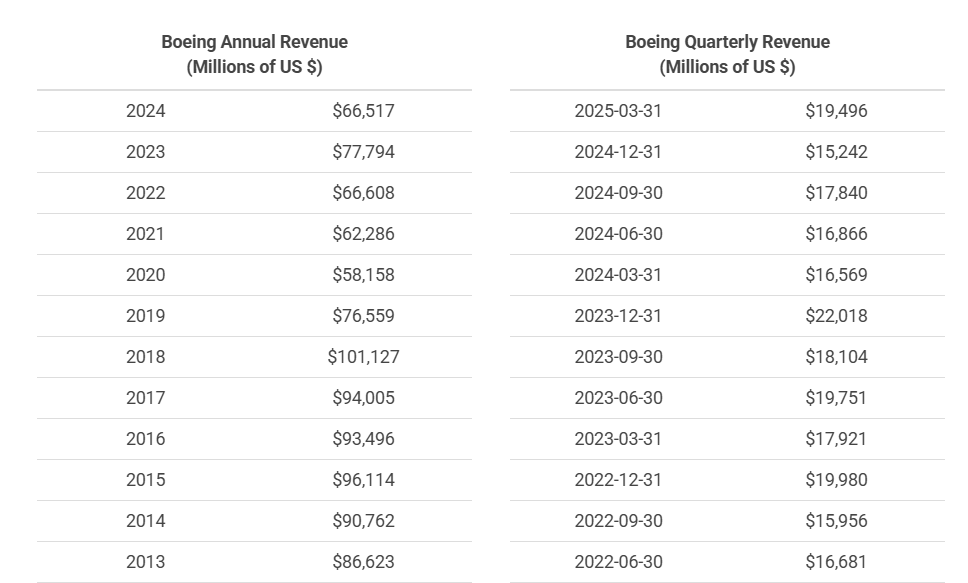Select the 2017 year cell
Image resolution: width=968 pixels, height=583 pixels.
click(146, 398)
